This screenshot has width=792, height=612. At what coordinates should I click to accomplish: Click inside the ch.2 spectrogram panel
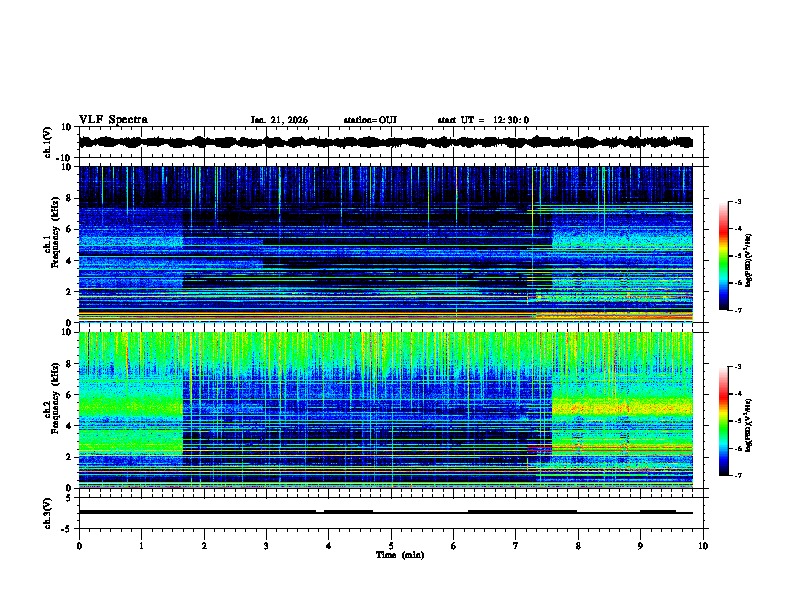[385, 410]
